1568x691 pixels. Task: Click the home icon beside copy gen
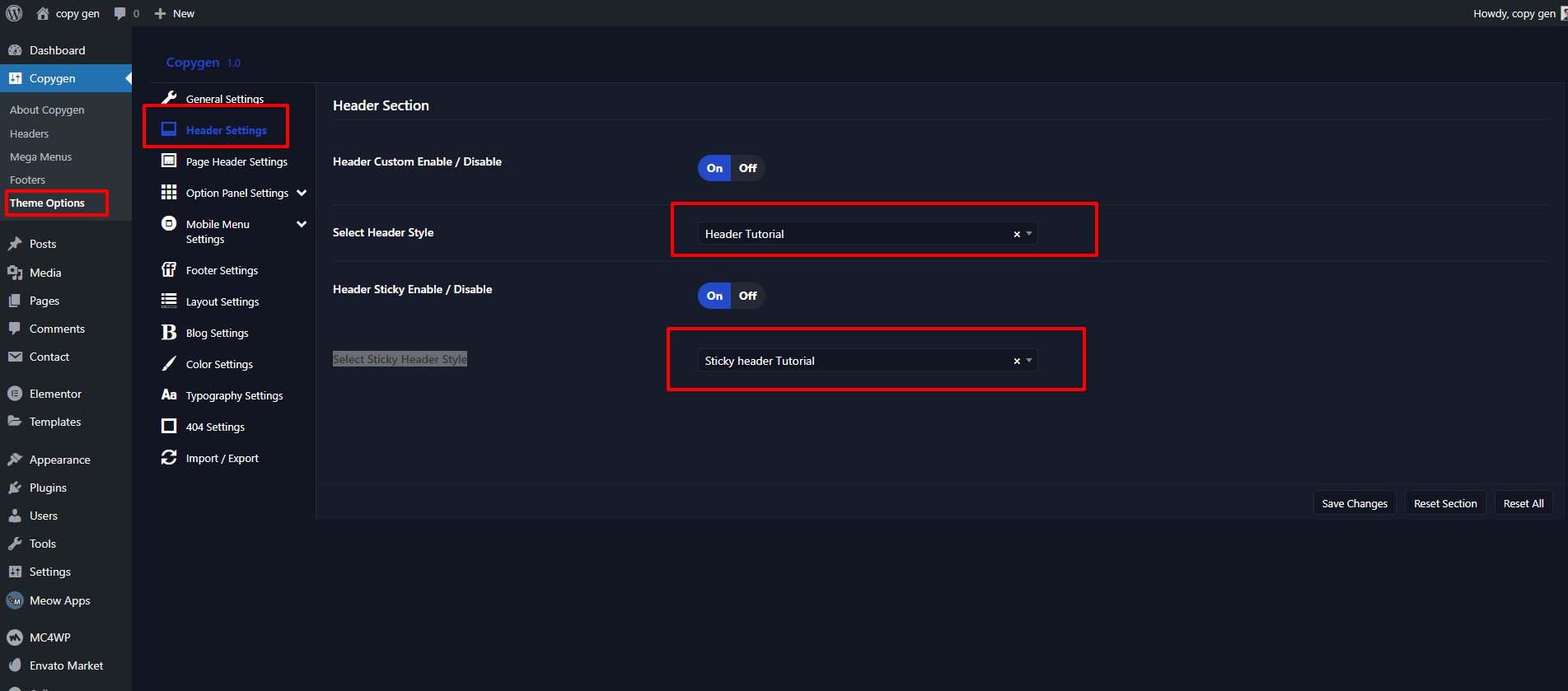click(43, 13)
